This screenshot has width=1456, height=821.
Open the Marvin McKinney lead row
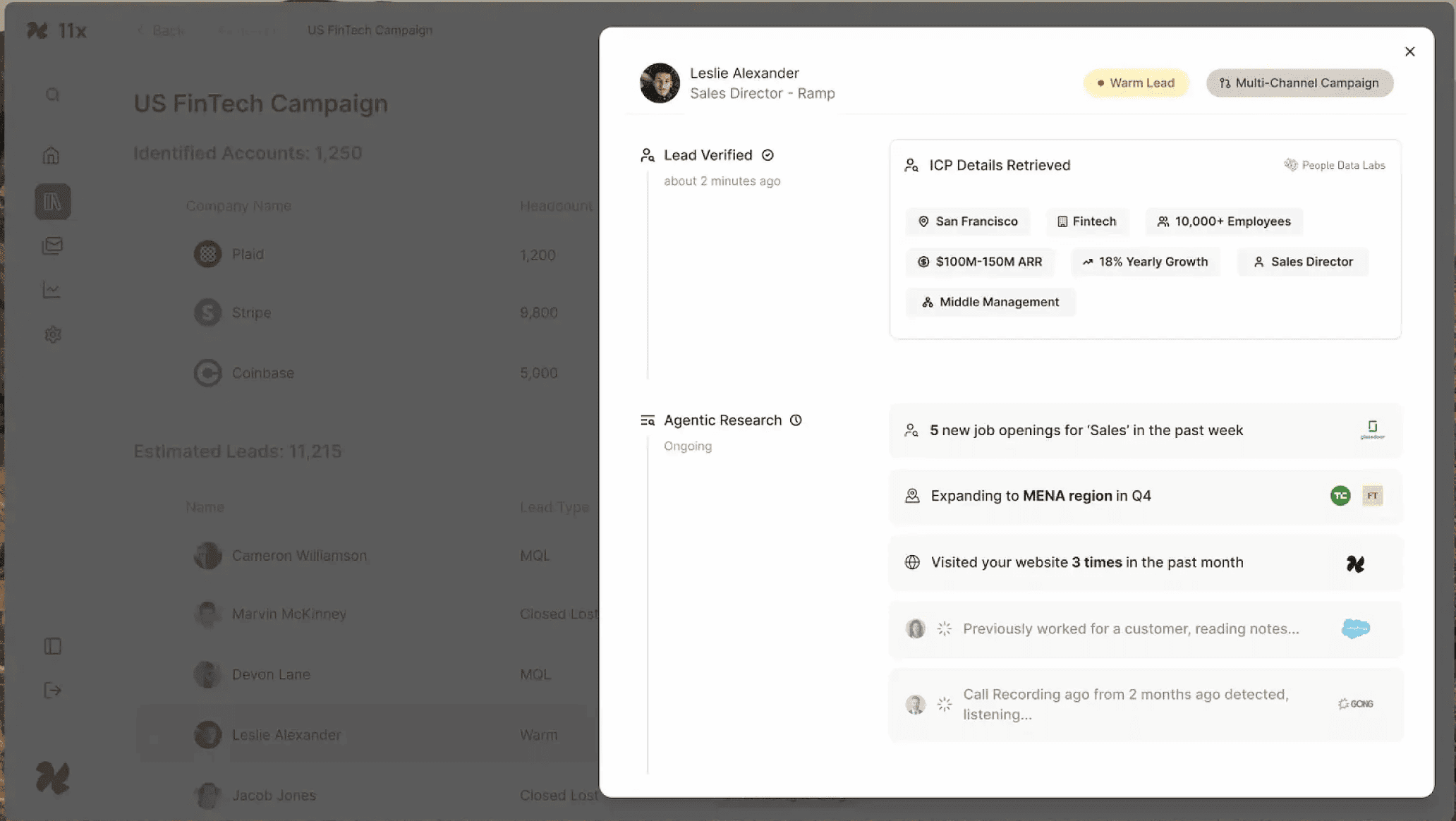click(x=367, y=614)
